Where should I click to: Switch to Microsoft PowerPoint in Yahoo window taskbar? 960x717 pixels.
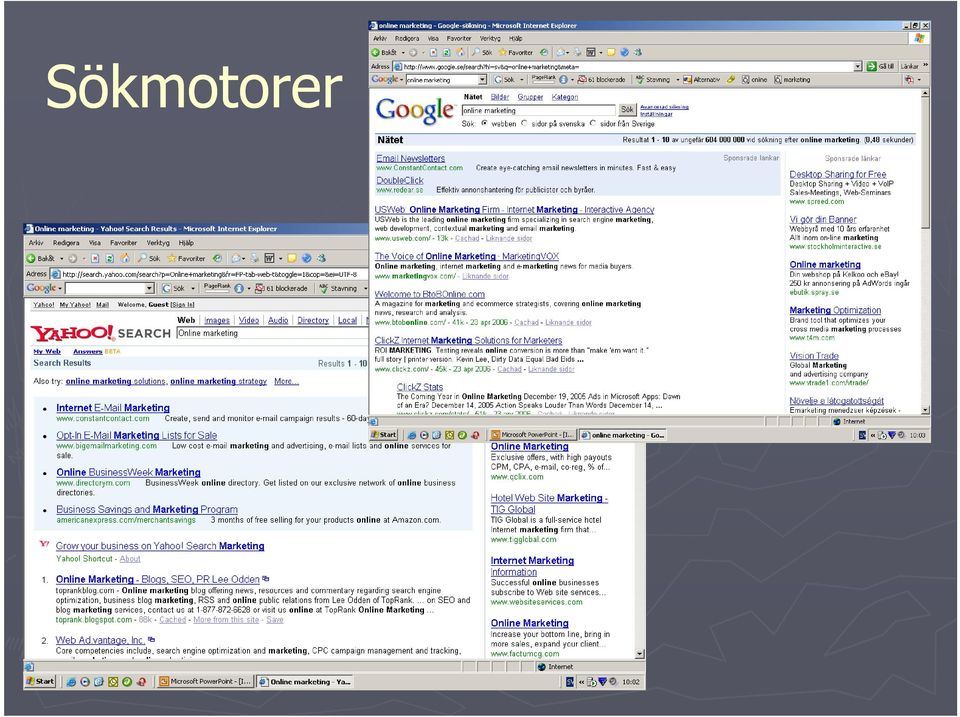[x=204, y=681]
